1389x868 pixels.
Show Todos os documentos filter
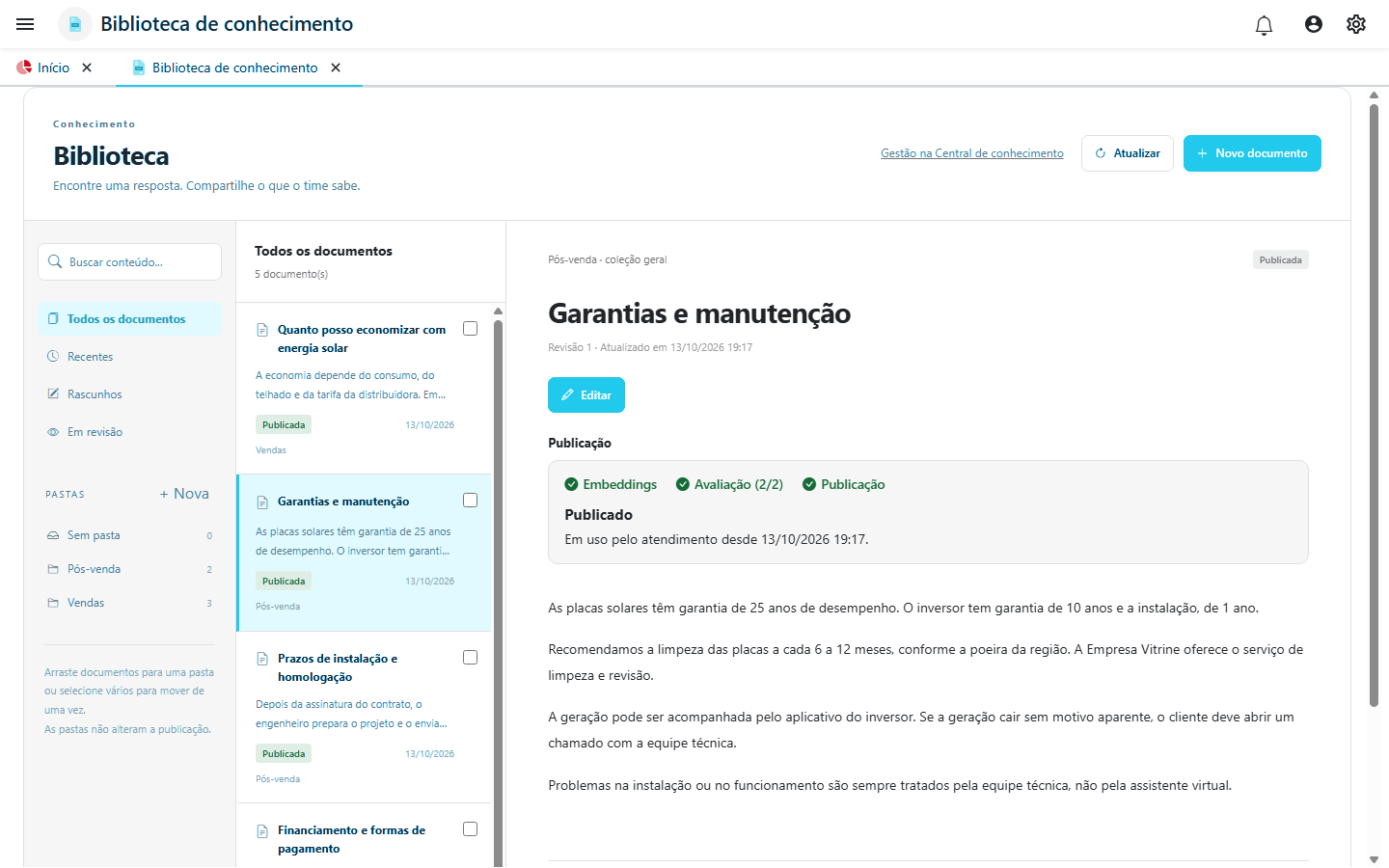[130, 319]
